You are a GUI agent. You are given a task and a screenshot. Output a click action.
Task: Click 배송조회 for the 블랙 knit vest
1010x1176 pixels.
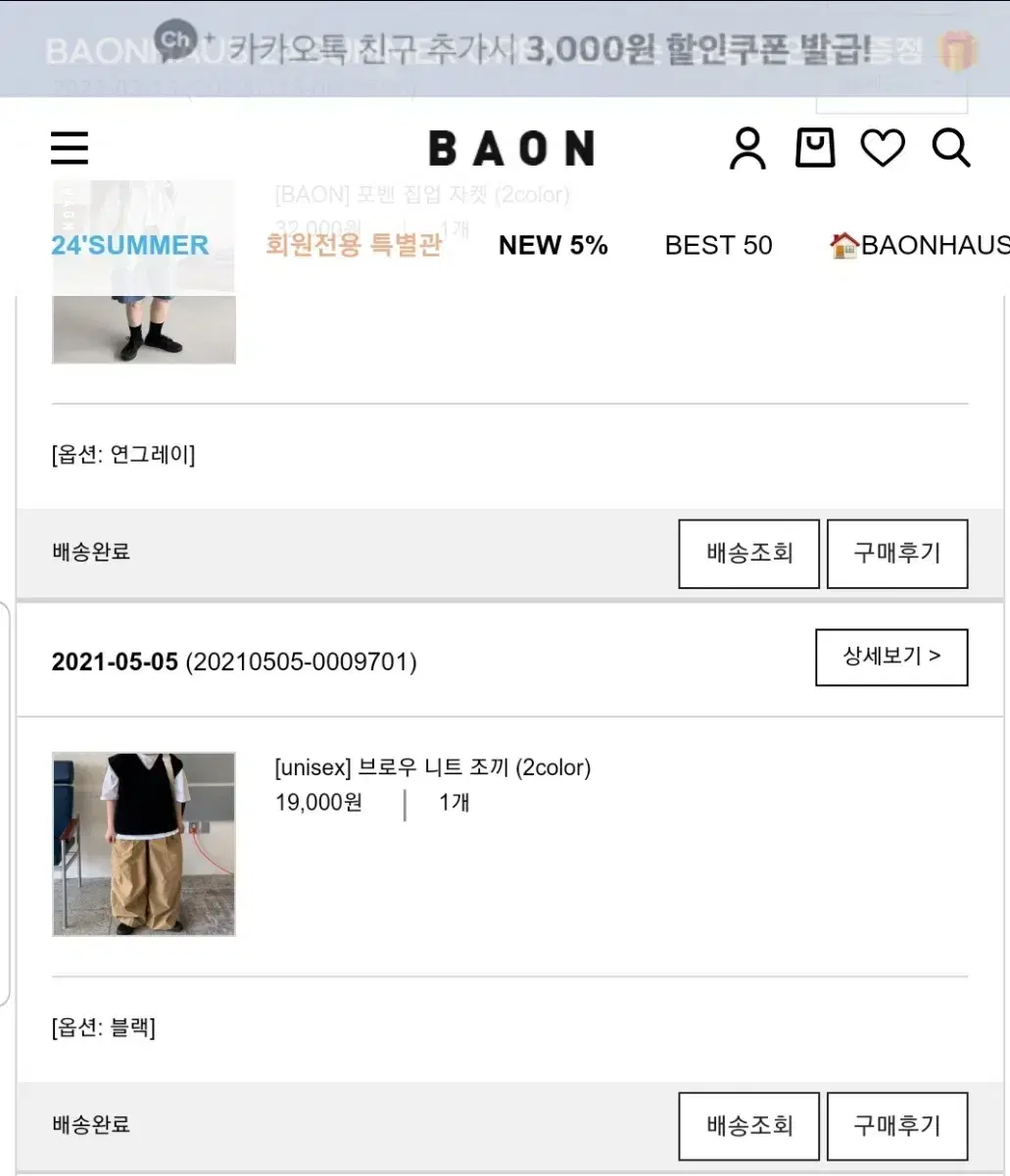tap(749, 1127)
